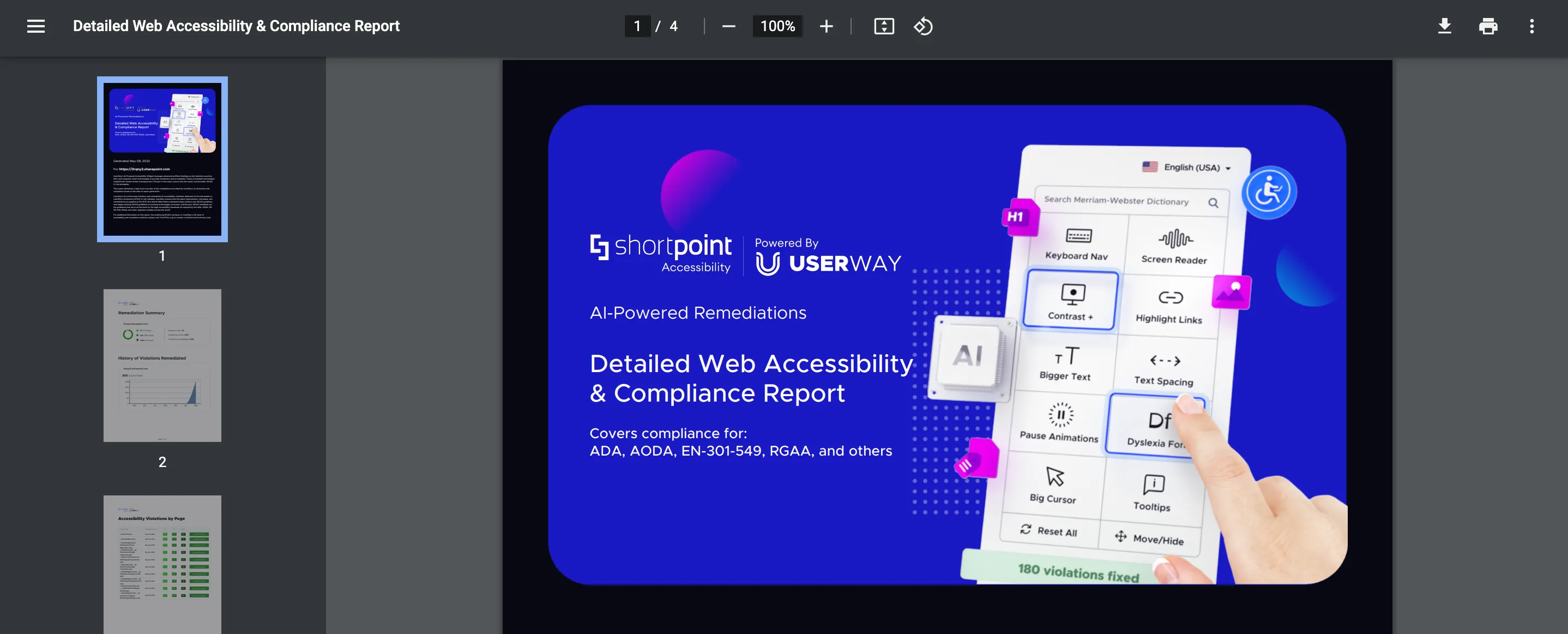Click the Screen Reader tile
This screenshot has width=1568, height=634.
(x=1175, y=247)
